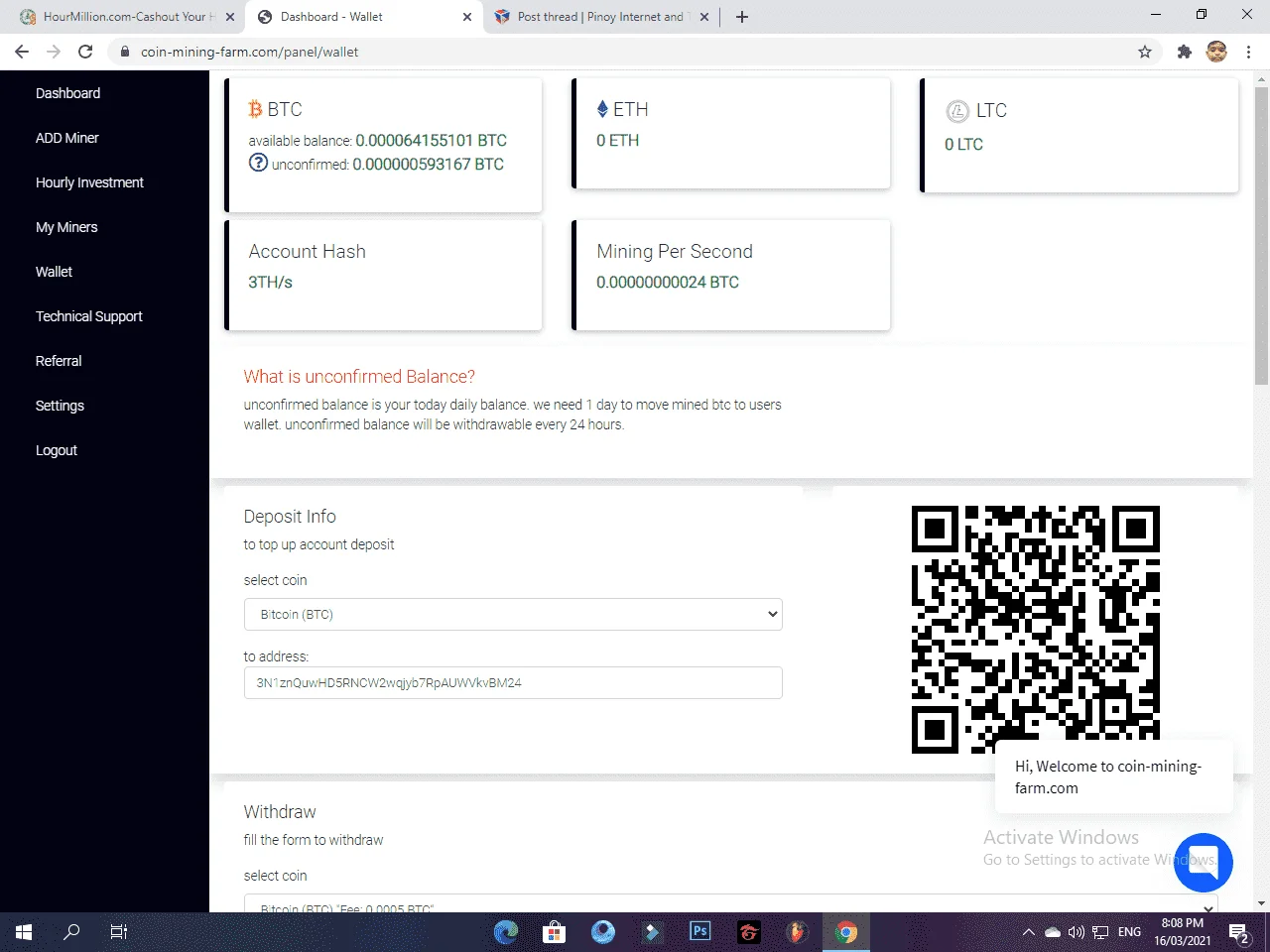Open Technical Support page

[x=89, y=316]
